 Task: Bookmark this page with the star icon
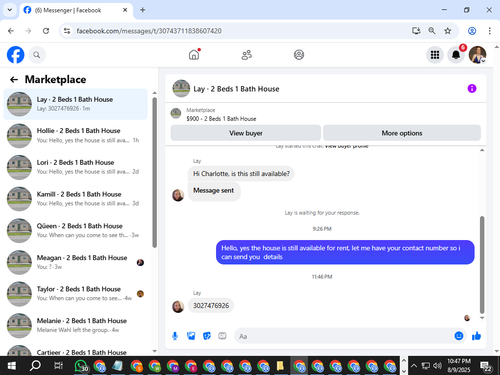coord(447,31)
